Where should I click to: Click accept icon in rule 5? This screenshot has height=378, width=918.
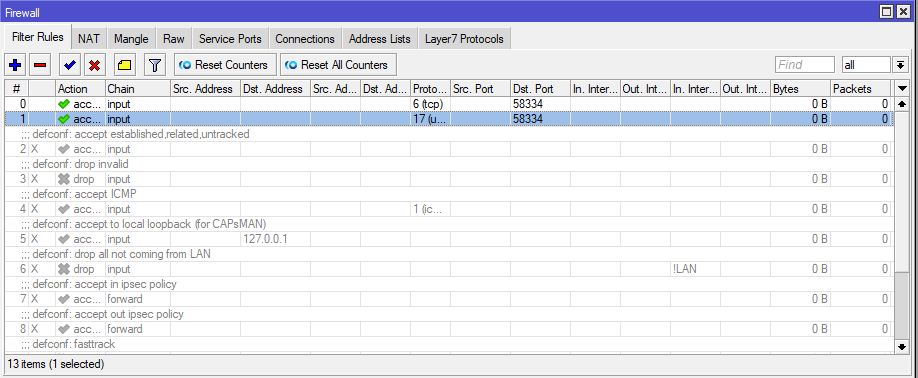[64, 239]
